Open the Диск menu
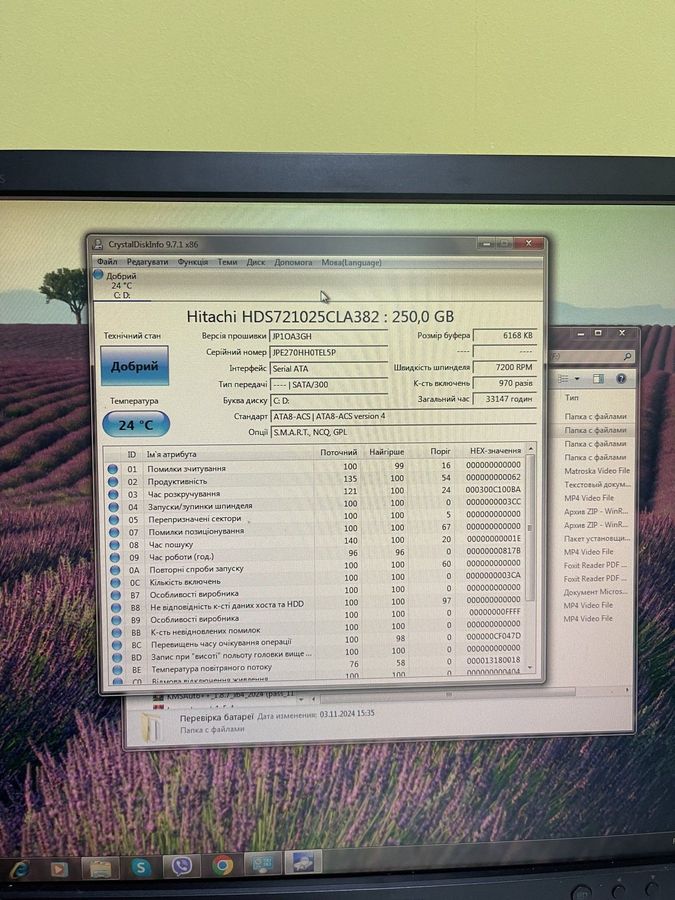The image size is (675, 900). 256,262
